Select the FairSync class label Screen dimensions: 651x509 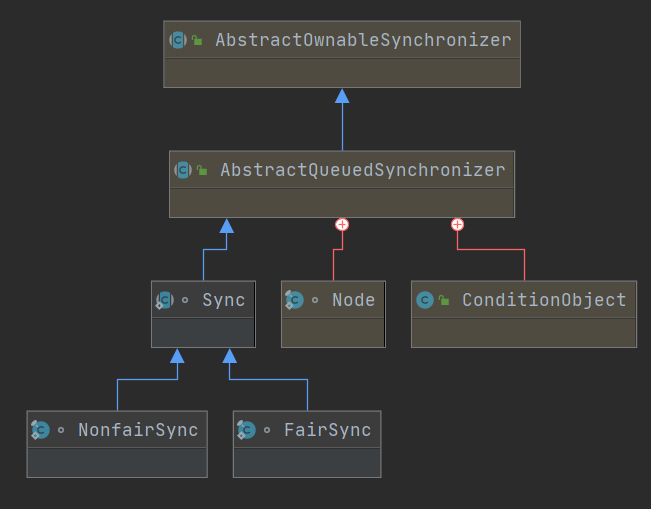tap(328, 430)
